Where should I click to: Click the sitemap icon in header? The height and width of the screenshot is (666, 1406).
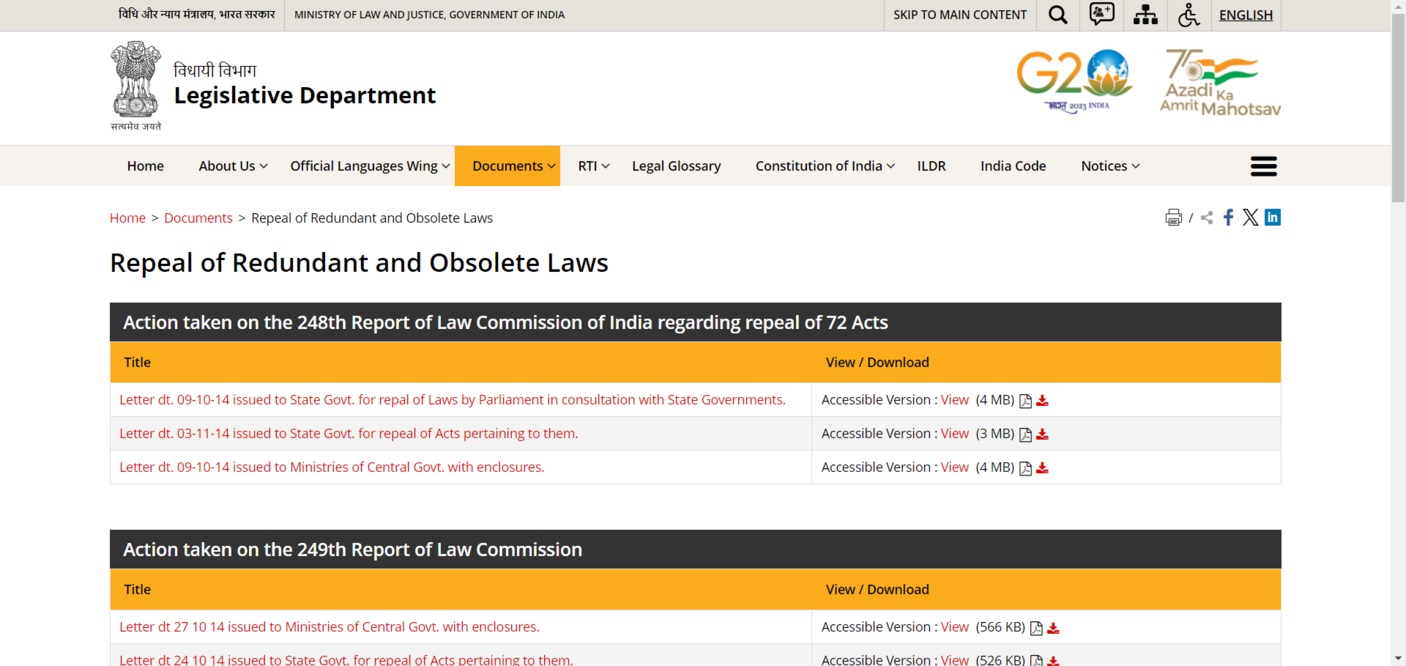[1145, 15]
